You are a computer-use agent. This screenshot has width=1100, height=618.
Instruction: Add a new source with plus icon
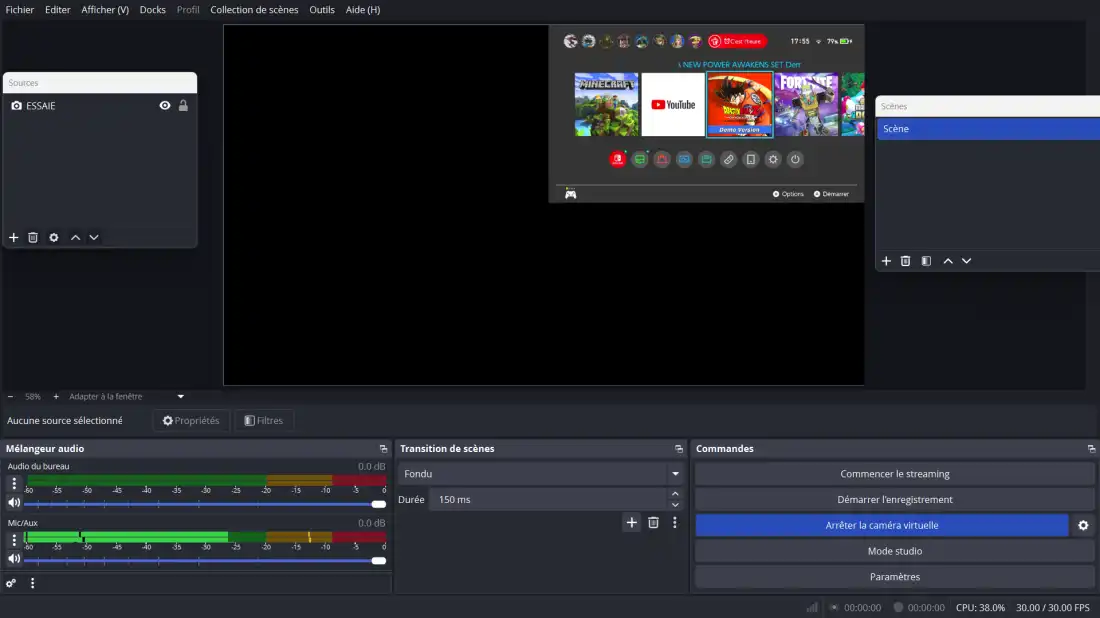[14, 238]
